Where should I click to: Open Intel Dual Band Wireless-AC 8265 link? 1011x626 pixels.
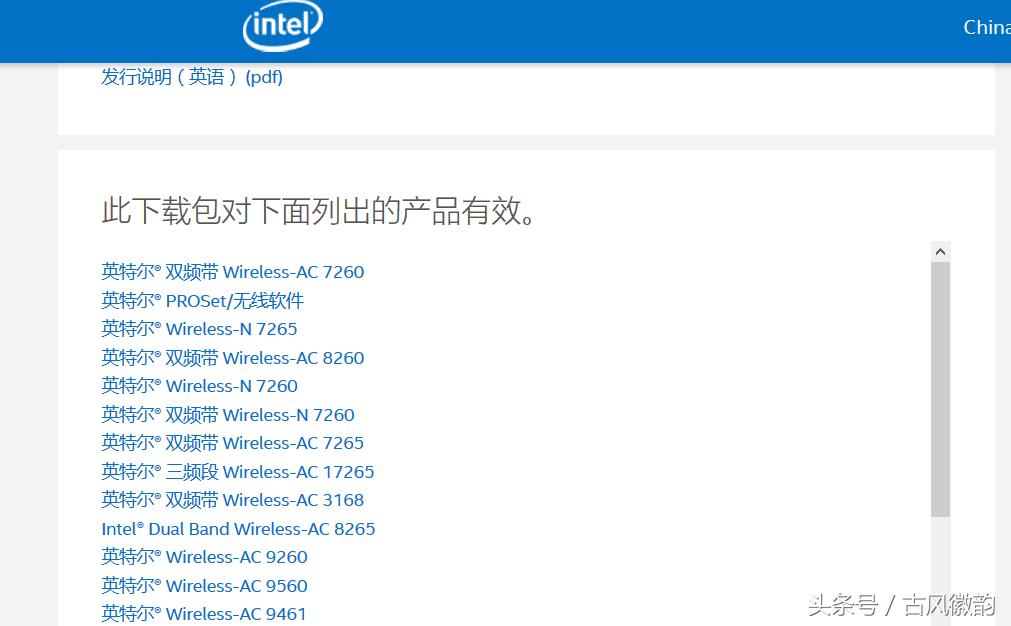point(239,529)
